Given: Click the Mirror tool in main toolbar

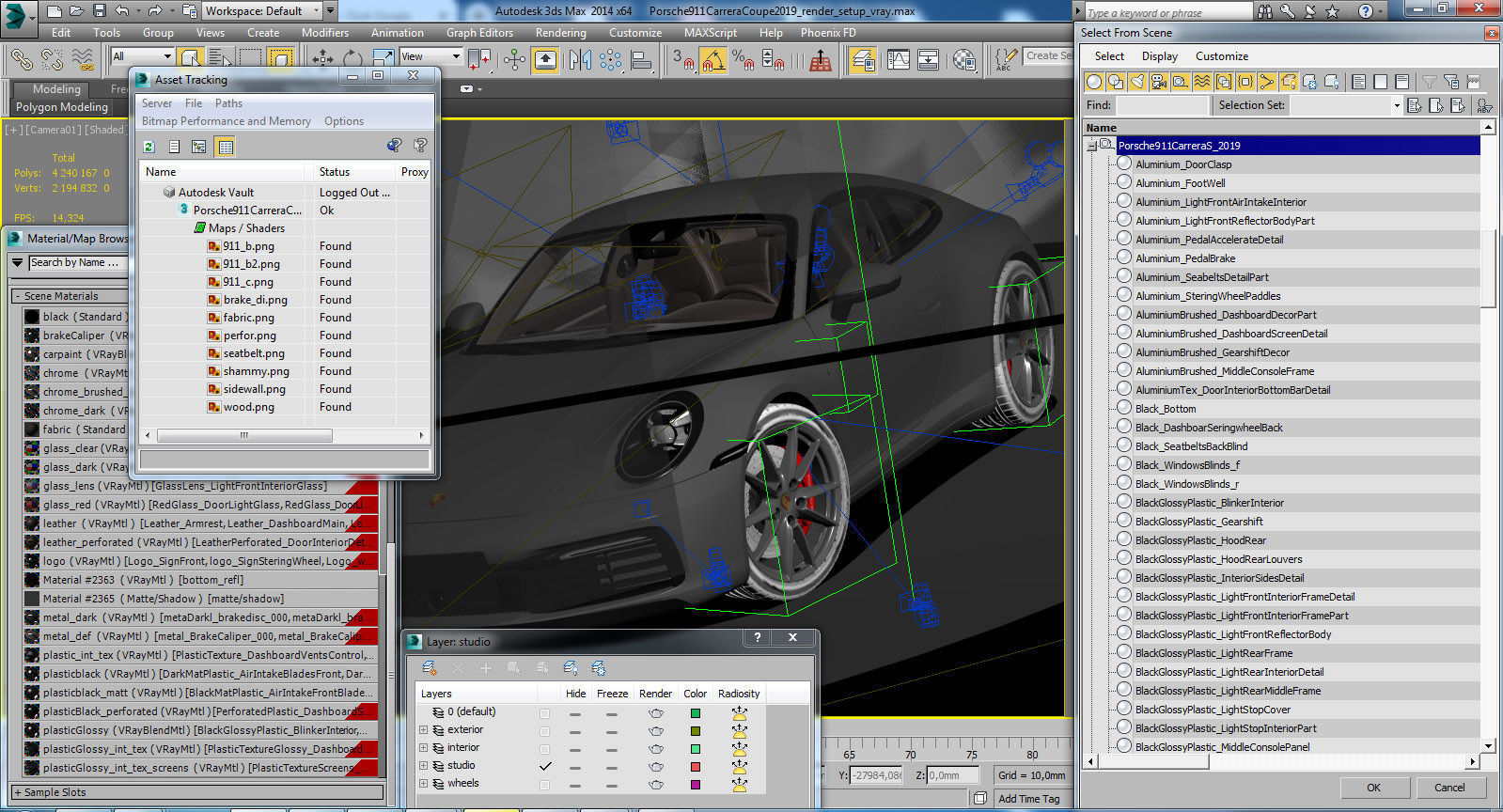Looking at the screenshot, I should coord(580,60).
